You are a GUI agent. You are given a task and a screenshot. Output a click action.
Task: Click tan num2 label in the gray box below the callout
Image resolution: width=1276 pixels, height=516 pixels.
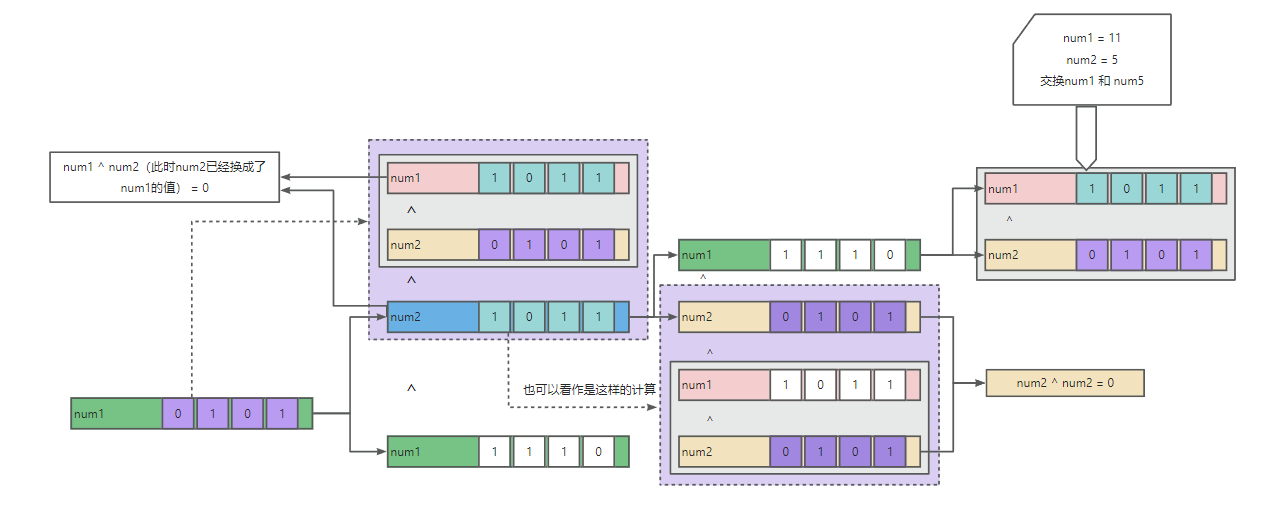tap(1031, 255)
